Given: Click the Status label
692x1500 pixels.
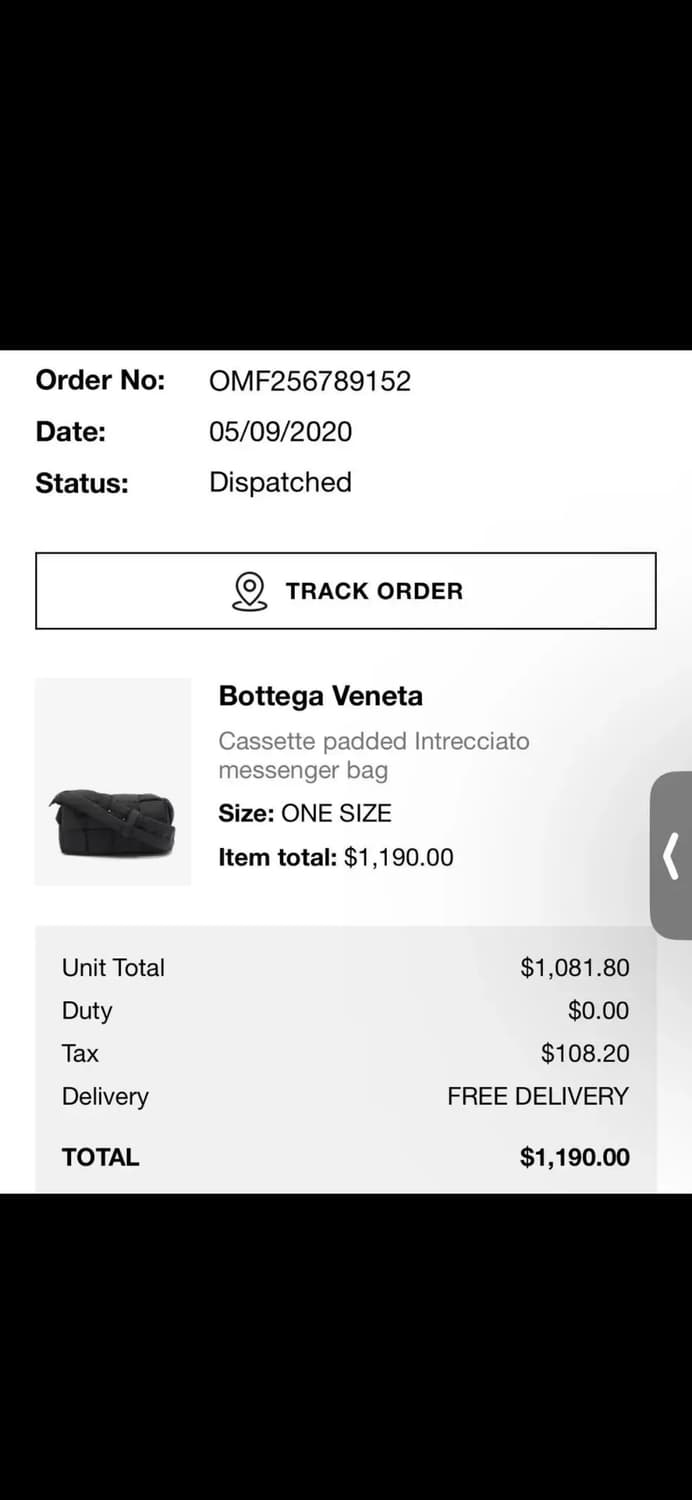Looking at the screenshot, I should click(x=82, y=484).
